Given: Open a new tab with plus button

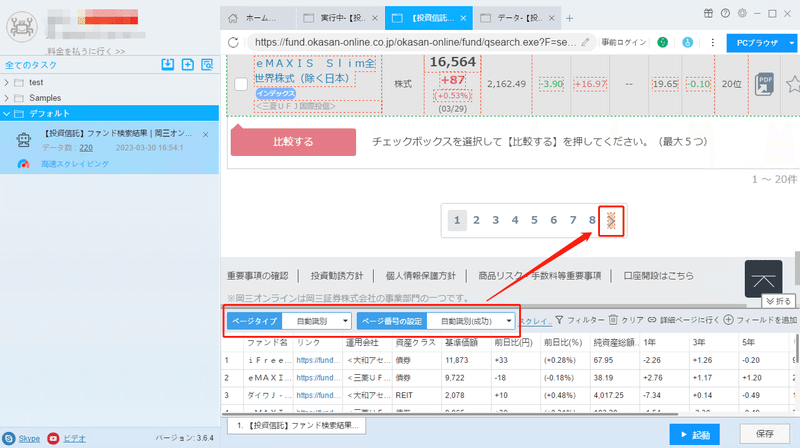Looking at the screenshot, I should click(569, 18).
